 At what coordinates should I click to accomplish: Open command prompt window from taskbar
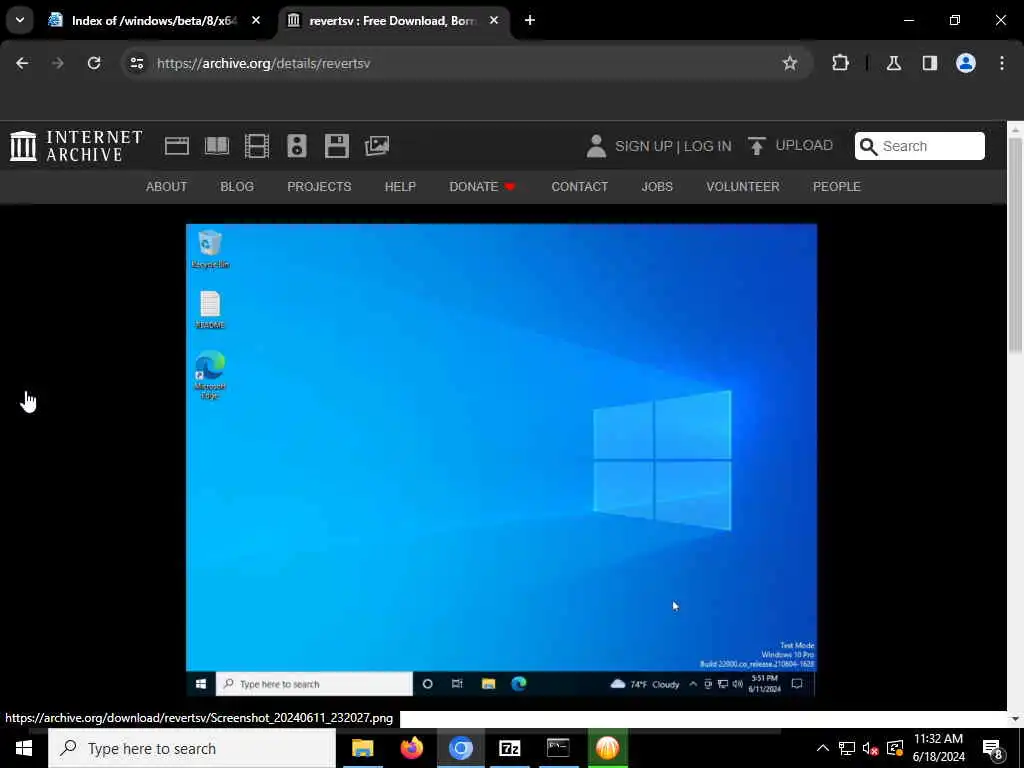(558, 748)
